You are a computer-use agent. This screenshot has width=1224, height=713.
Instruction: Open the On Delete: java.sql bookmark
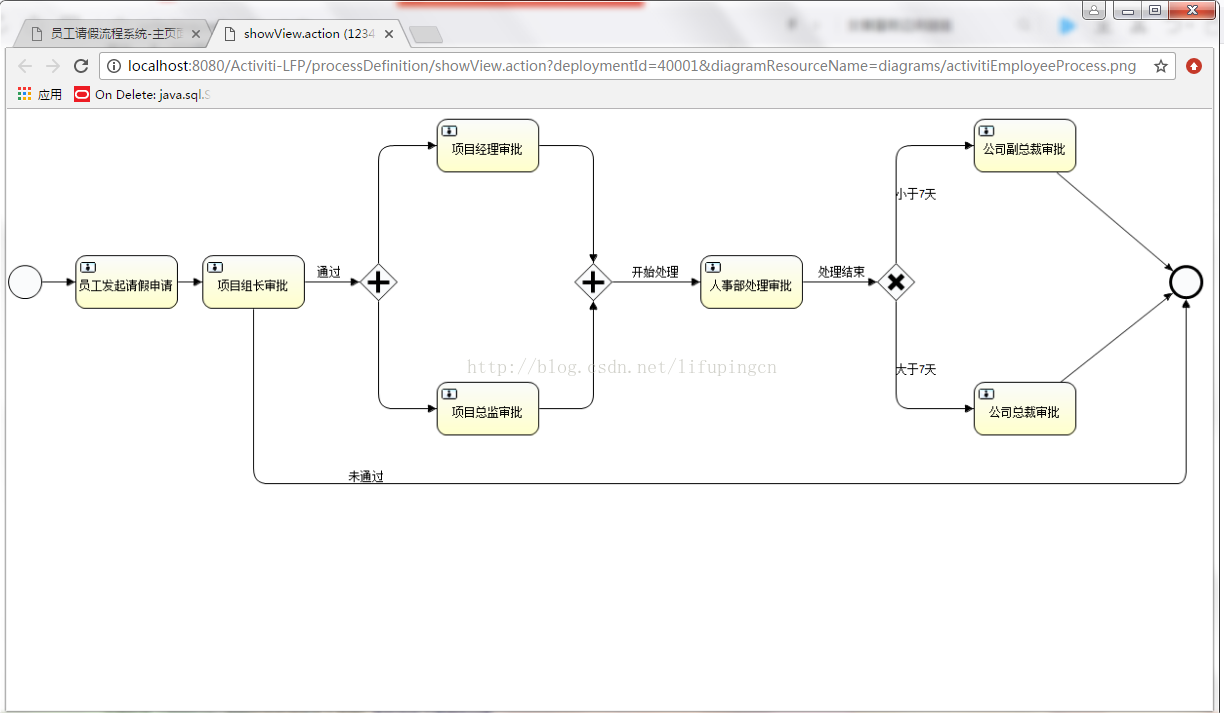click(x=142, y=94)
